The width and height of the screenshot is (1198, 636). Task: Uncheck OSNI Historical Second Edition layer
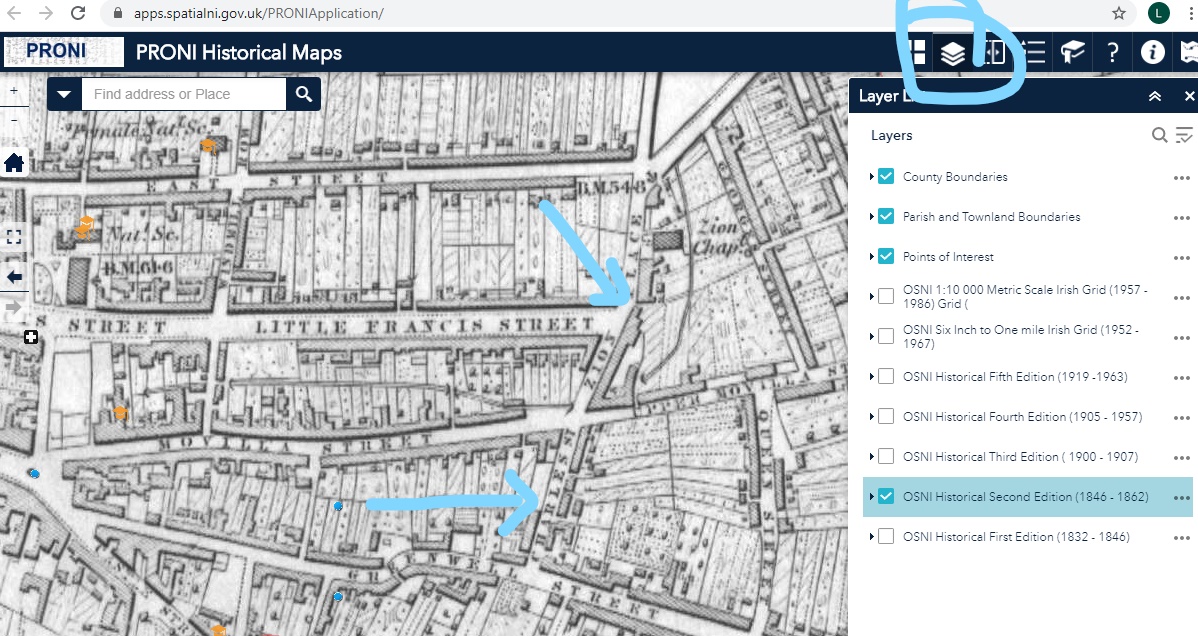point(886,496)
